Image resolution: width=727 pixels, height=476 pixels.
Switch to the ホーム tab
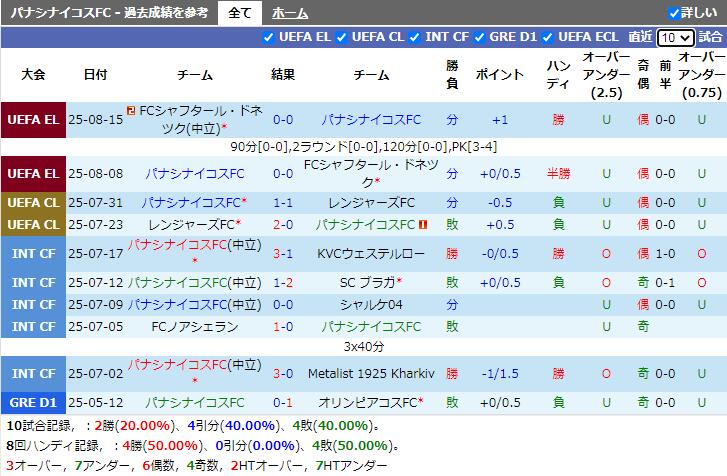coord(290,13)
